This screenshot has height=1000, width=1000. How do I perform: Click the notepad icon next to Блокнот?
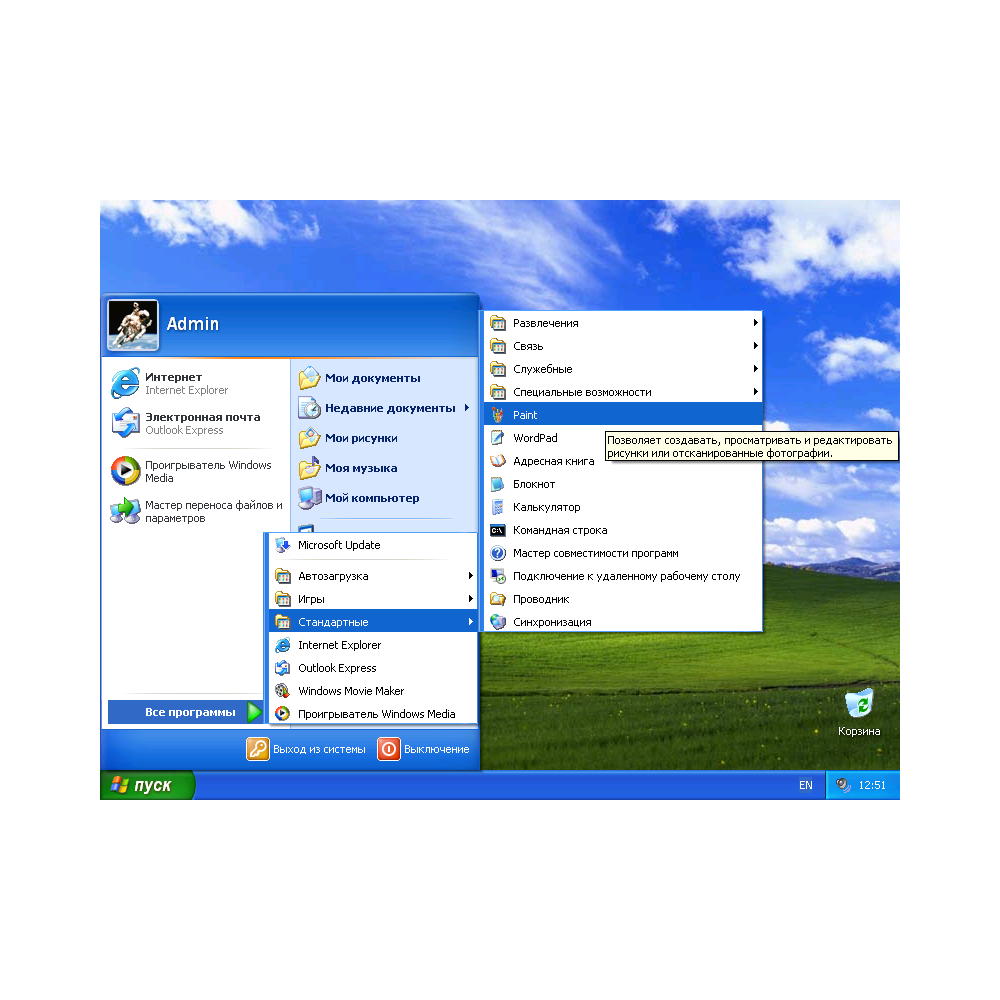coord(498,484)
